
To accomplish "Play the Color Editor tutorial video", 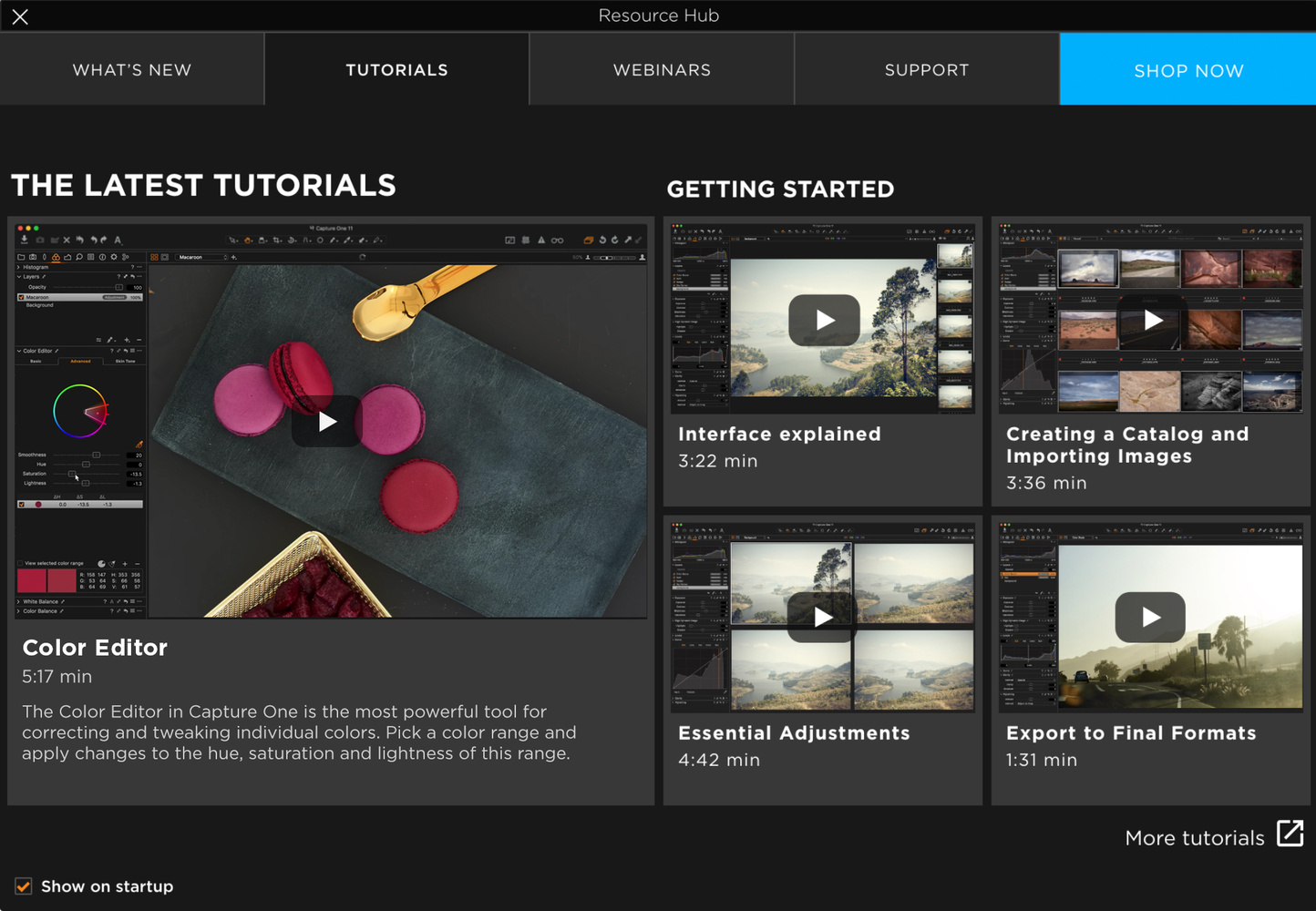I will pyautogui.click(x=327, y=422).
